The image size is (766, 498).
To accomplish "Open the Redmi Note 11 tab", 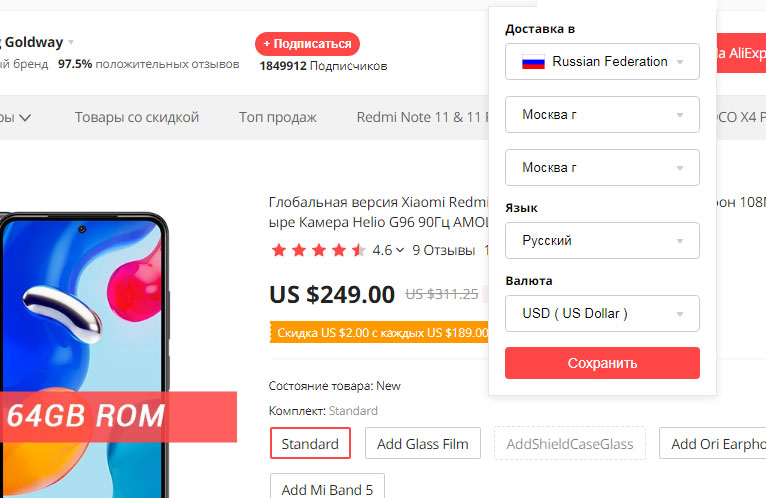I will (x=420, y=117).
